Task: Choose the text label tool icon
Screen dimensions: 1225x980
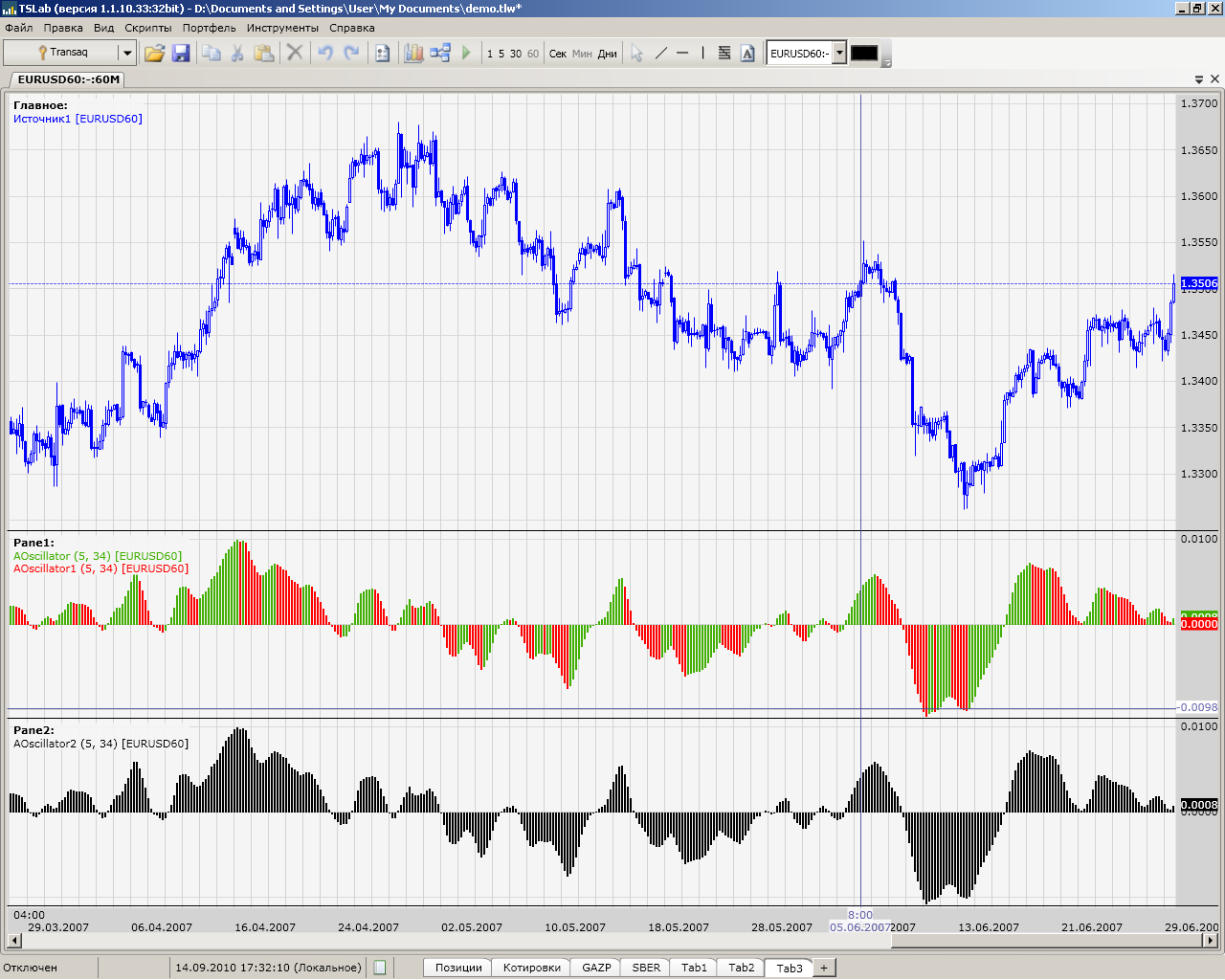Action: [747, 54]
